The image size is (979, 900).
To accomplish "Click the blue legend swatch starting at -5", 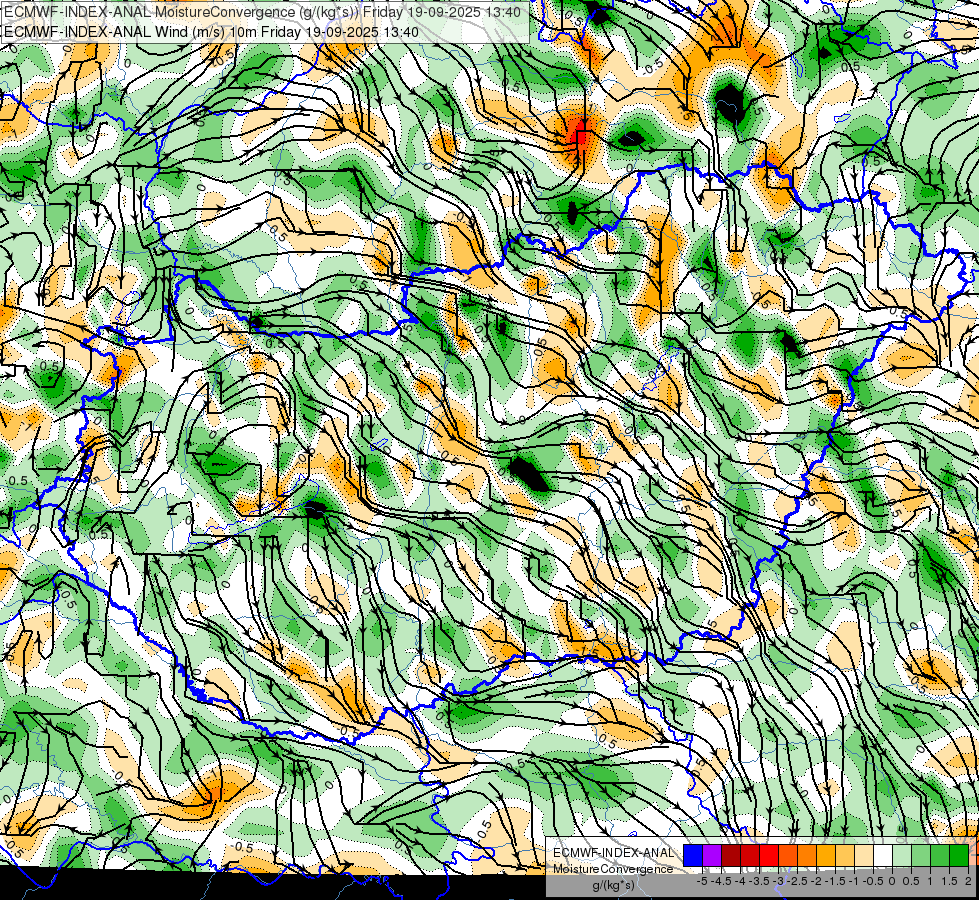I will click(x=693, y=855).
